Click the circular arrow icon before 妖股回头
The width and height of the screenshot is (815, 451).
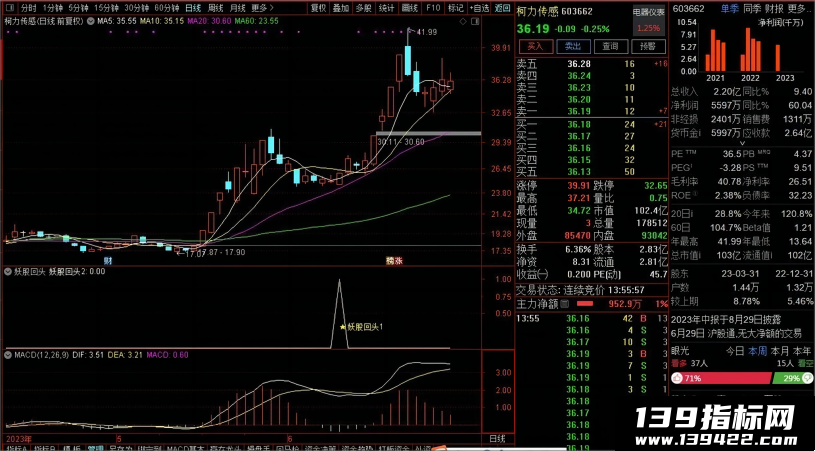pos(8,271)
